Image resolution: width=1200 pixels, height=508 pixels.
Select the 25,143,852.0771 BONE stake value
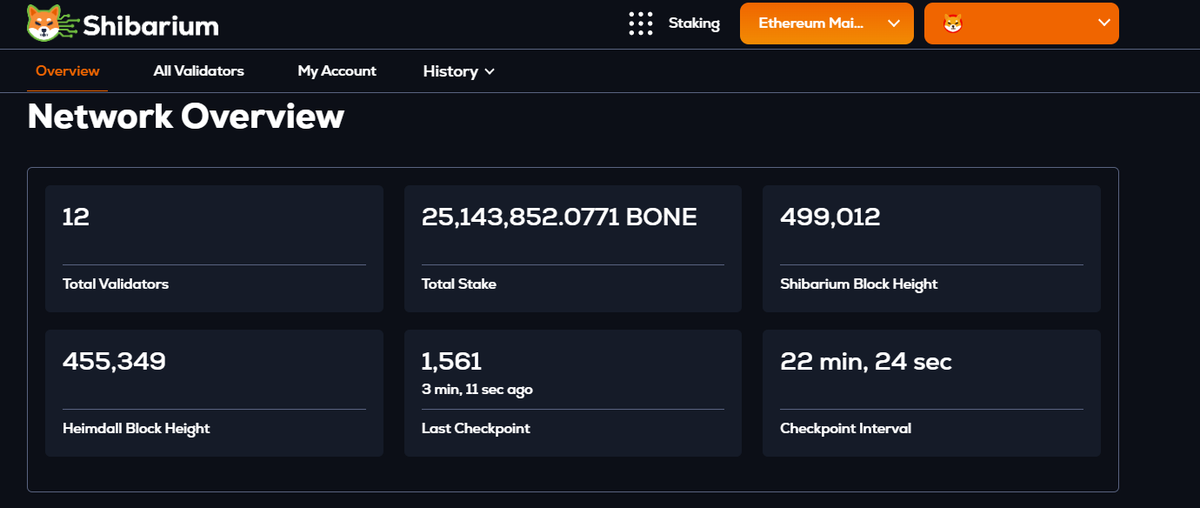coord(559,217)
